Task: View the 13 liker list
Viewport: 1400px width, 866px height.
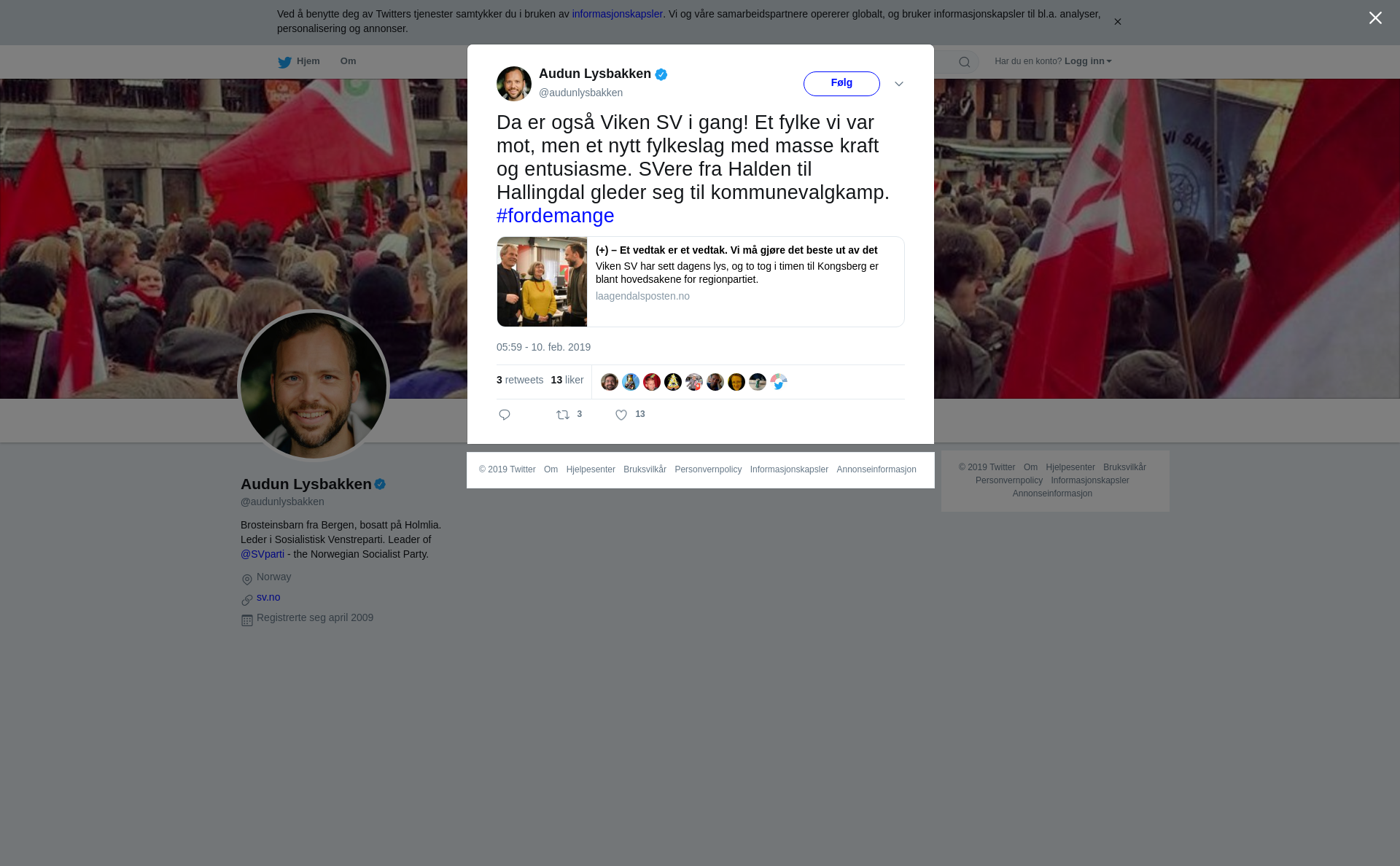Action: click(x=567, y=380)
